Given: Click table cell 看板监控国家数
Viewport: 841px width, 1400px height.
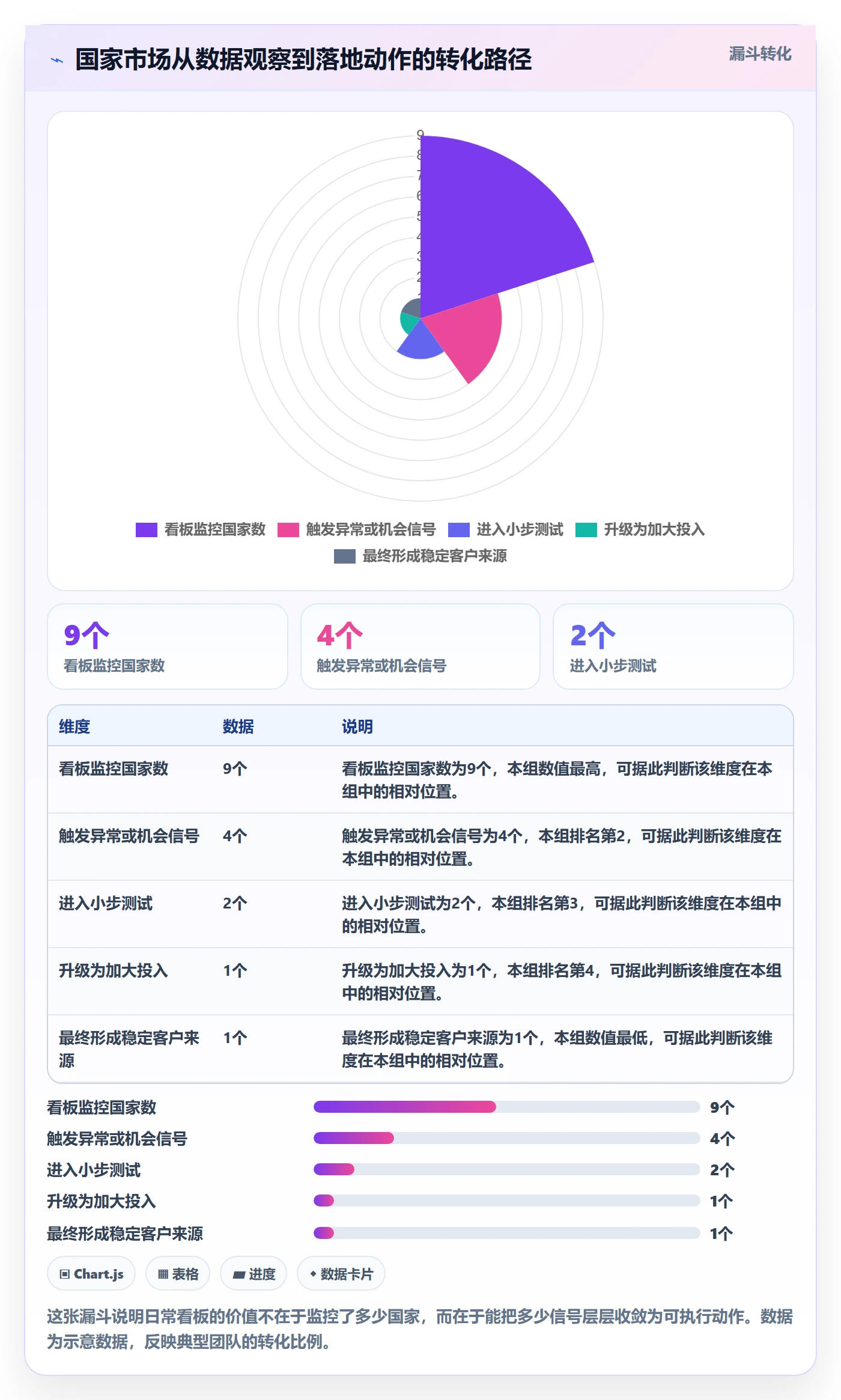Looking at the screenshot, I should 114,768.
